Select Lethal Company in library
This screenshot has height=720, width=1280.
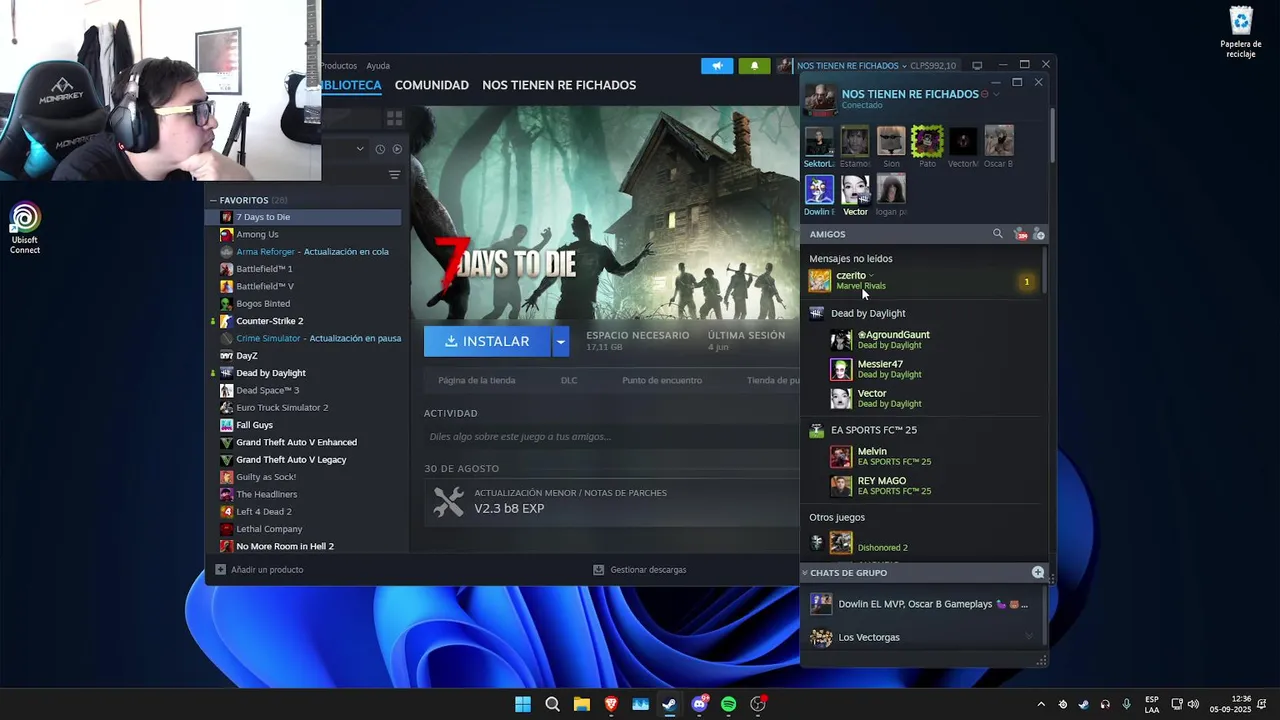[269, 529]
